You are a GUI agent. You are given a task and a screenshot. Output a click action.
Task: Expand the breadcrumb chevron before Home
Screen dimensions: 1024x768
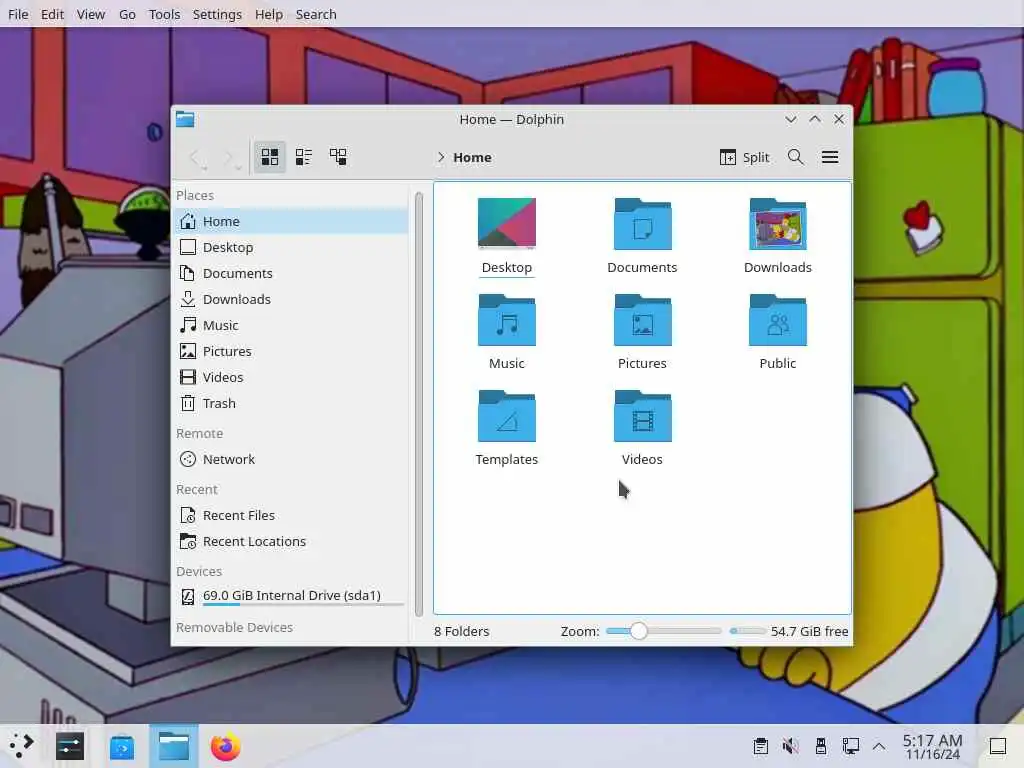pyautogui.click(x=441, y=157)
